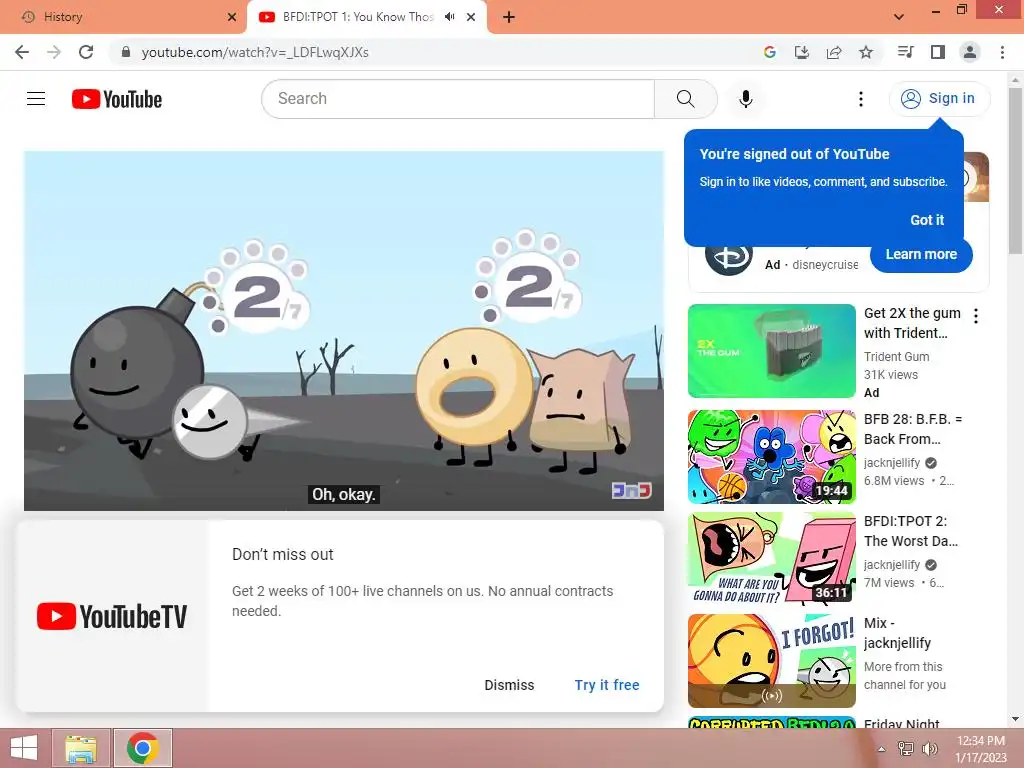This screenshot has width=1024, height=768.
Task: Start voice search with microphone icon
Action: (745, 99)
